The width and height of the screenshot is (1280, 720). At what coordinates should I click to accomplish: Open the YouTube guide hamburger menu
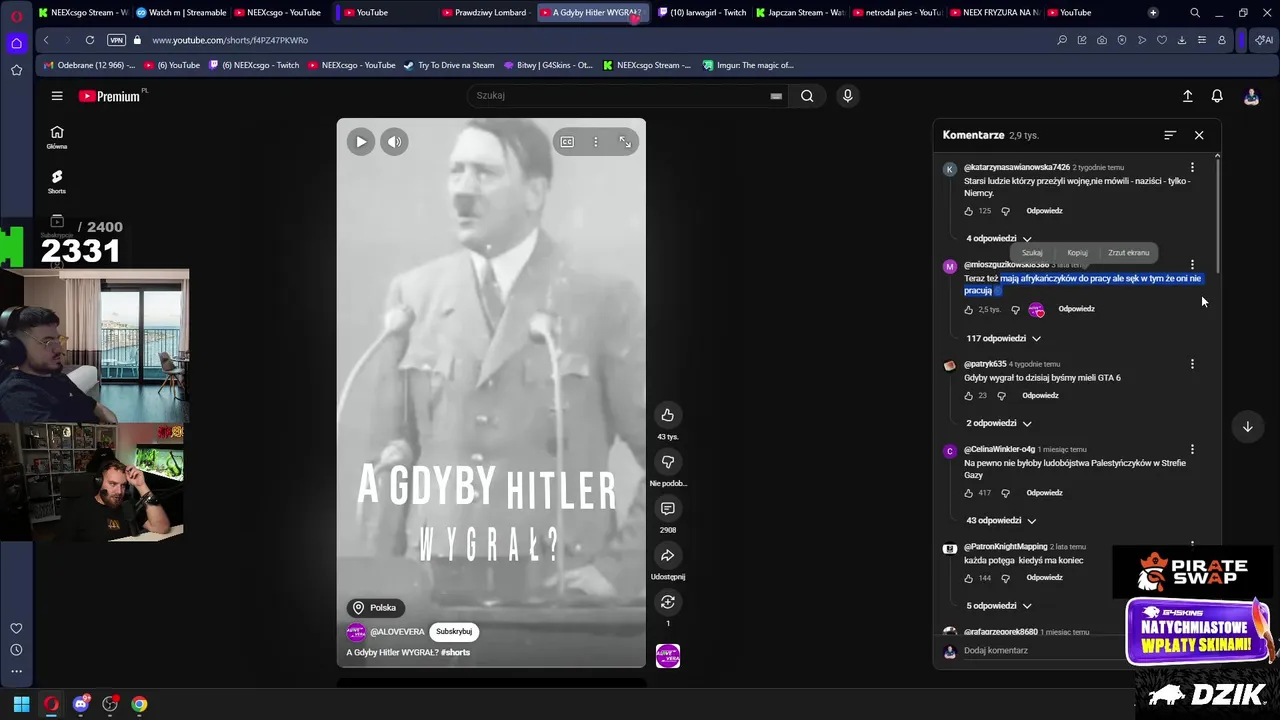(x=57, y=96)
